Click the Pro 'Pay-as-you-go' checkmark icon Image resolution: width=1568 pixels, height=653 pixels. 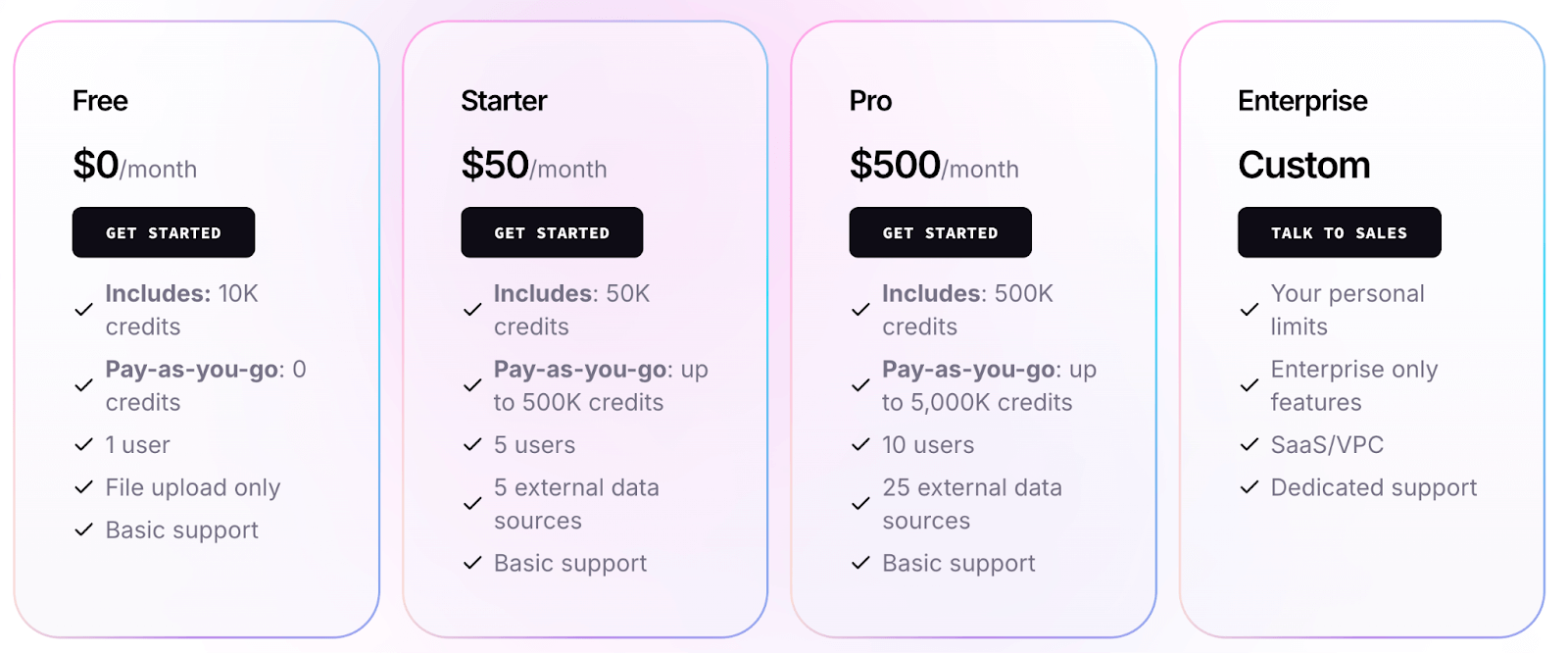[860, 385]
